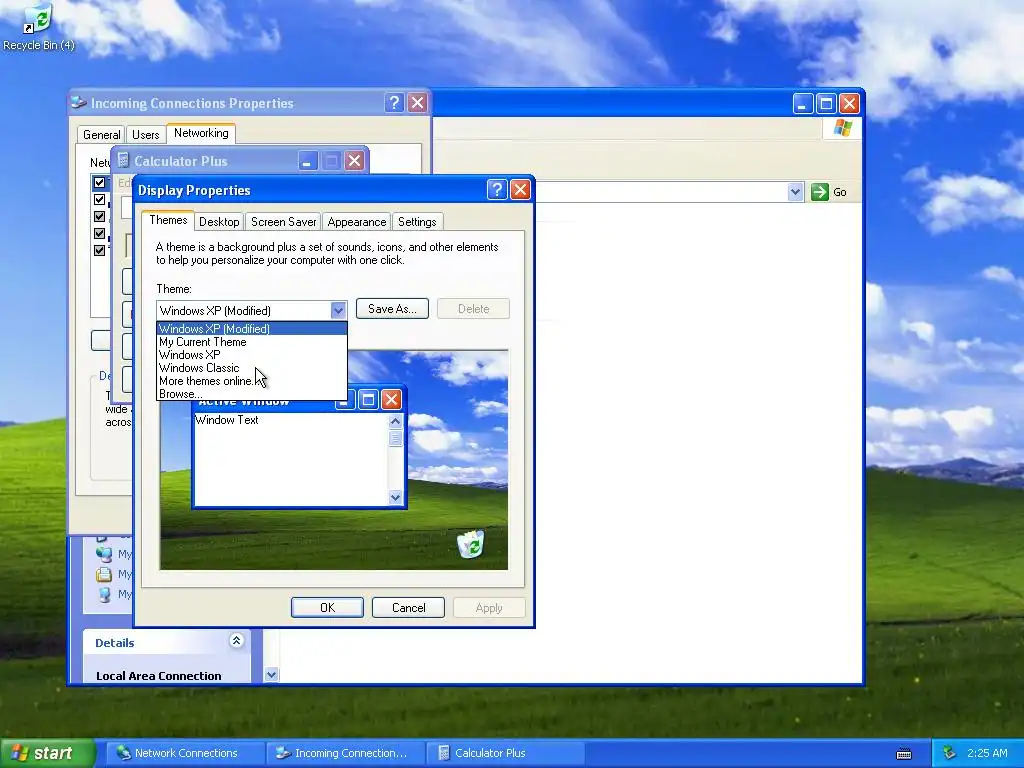Viewport: 1024px width, 768px height.
Task: Select Windows XP (Modified) in theme list
Action: pyautogui.click(x=251, y=328)
